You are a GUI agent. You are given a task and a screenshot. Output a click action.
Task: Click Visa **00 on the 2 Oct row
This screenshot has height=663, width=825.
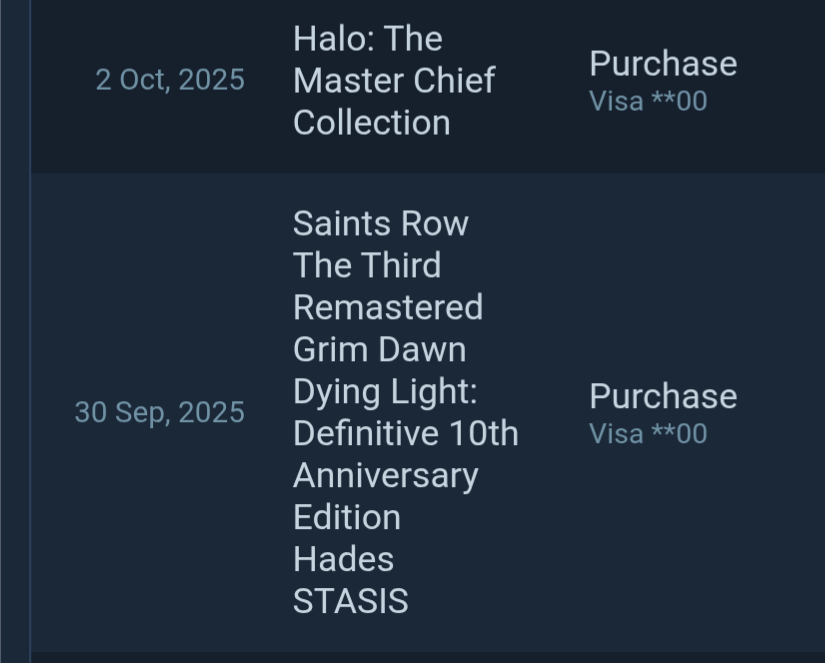point(648,101)
